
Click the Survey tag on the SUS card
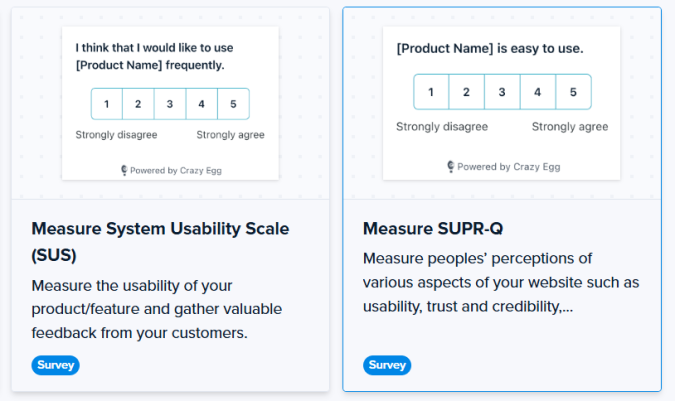point(55,365)
